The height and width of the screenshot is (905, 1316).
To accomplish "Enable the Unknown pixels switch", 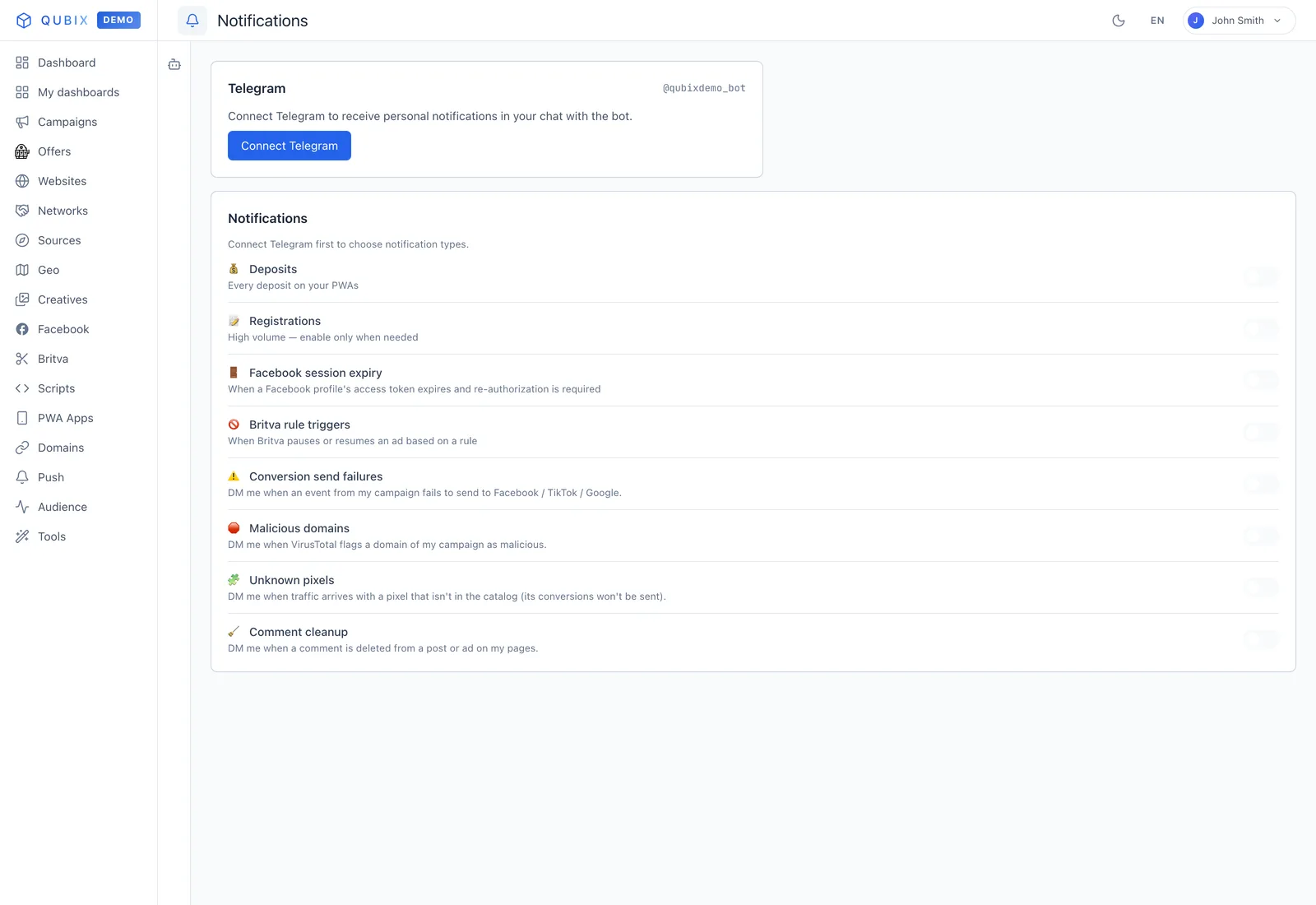I will click(1261, 587).
